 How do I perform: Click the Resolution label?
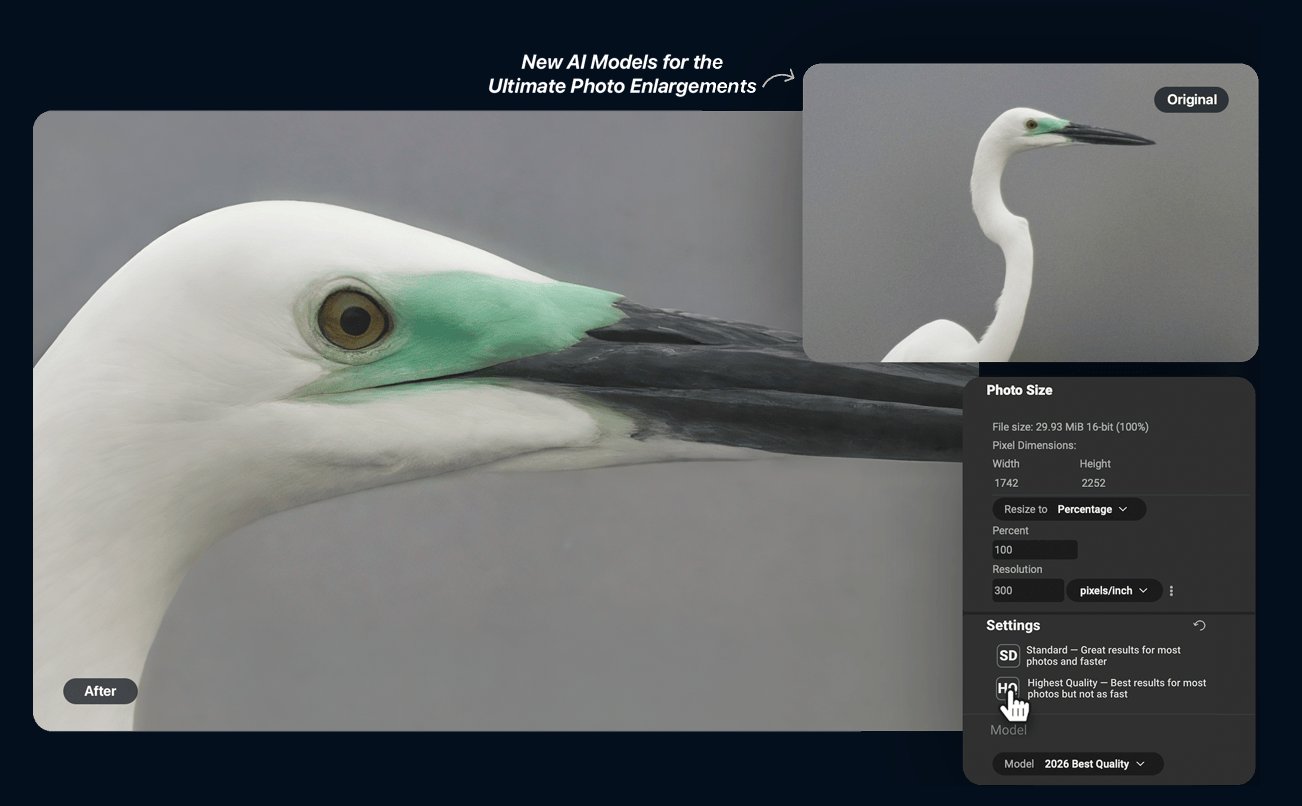coord(1017,570)
